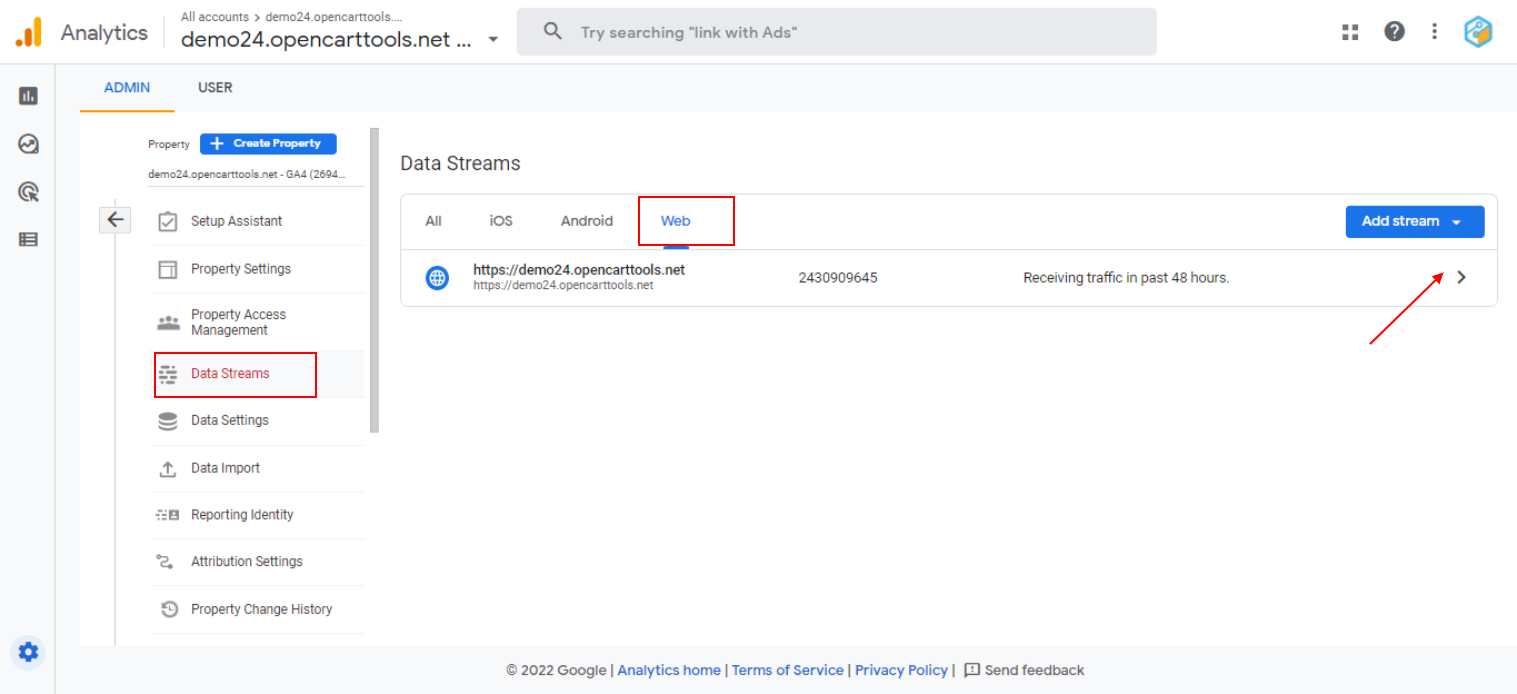Click the back arrow beside the property column
1517x694 pixels.
pos(116,219)
